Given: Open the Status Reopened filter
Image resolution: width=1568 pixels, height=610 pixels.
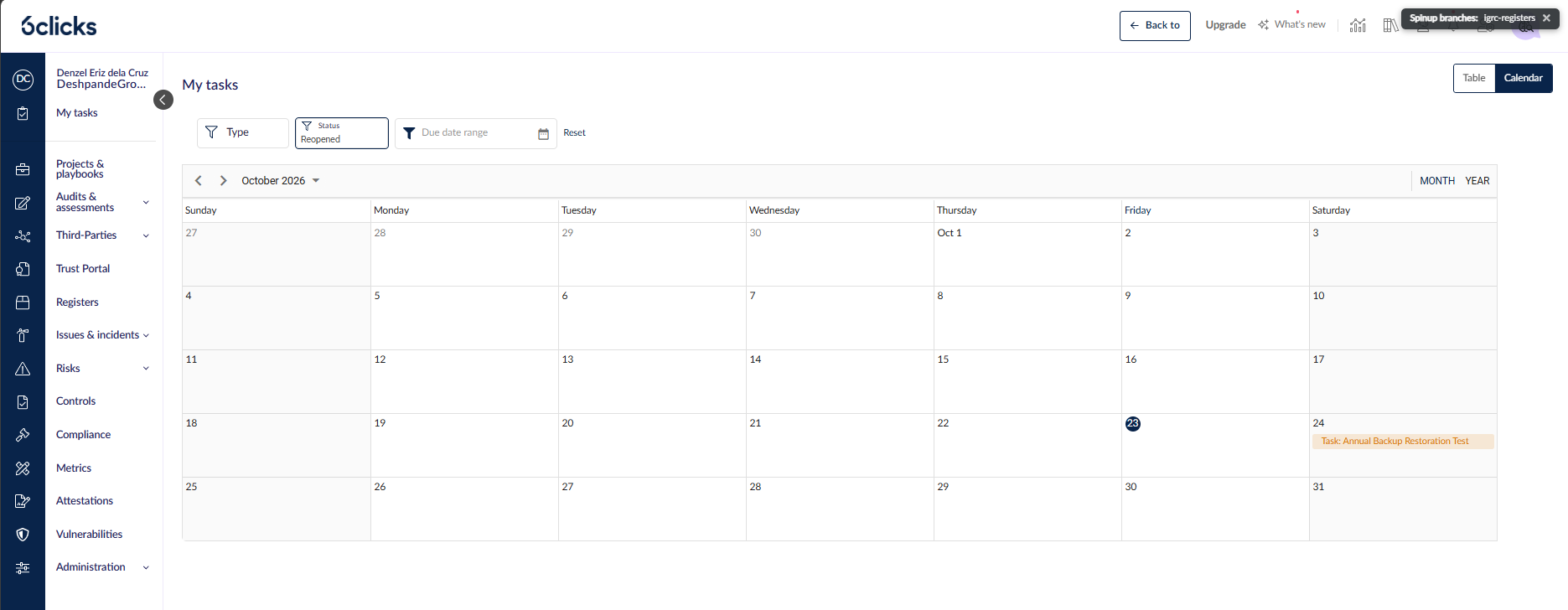Looking at the screenshot, I should [x=342, y=132].
